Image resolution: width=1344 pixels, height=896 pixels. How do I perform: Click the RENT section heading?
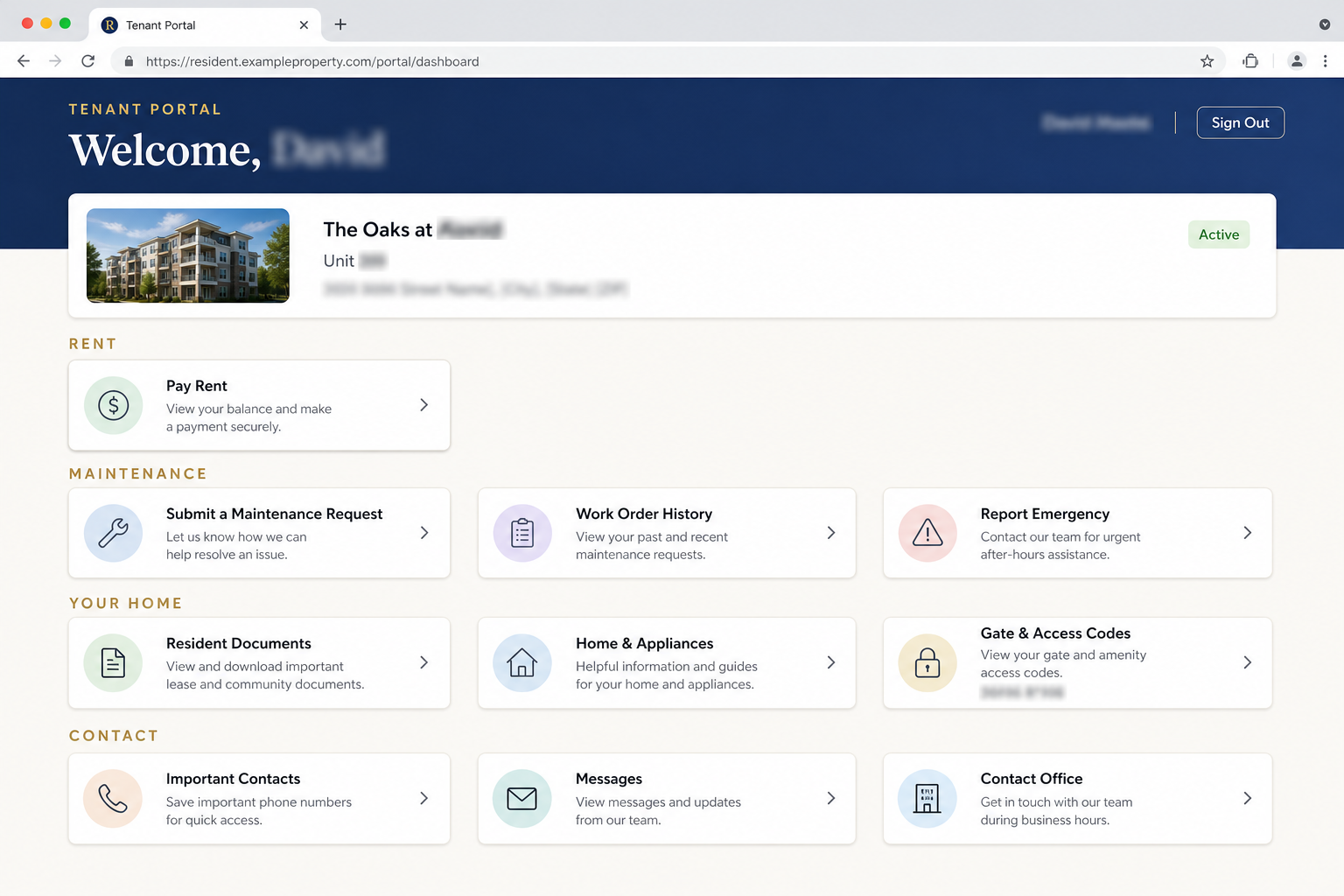point(93,344)
